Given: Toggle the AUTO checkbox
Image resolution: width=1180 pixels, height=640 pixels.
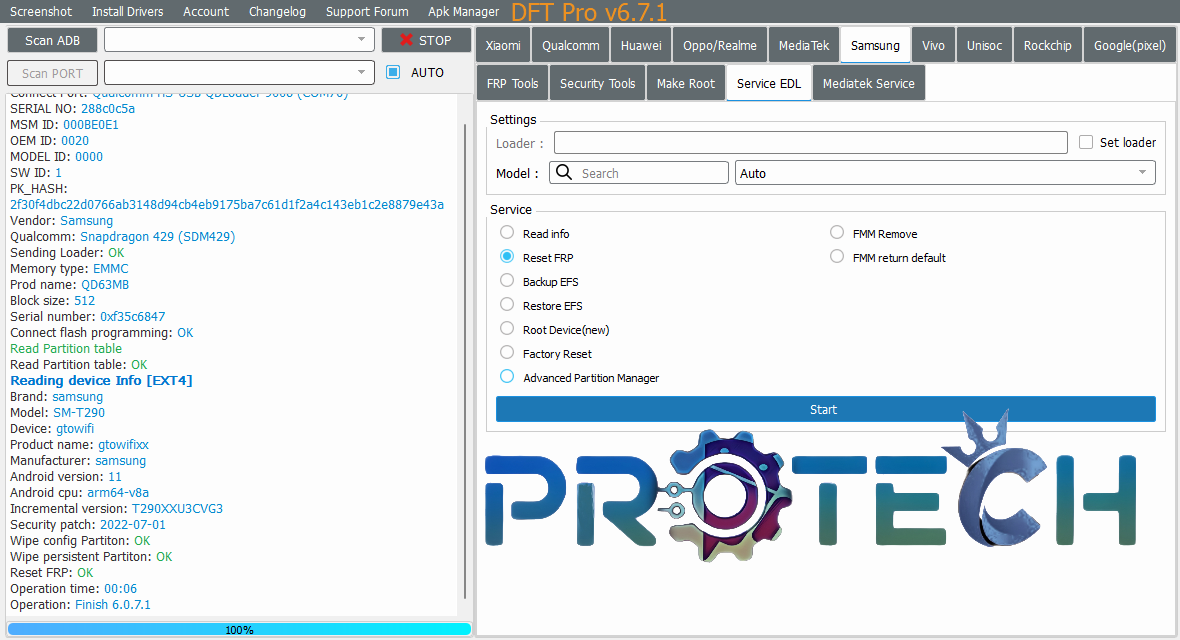Looking at the screenshot, I should pyautogui.click(x=393, y=72).
